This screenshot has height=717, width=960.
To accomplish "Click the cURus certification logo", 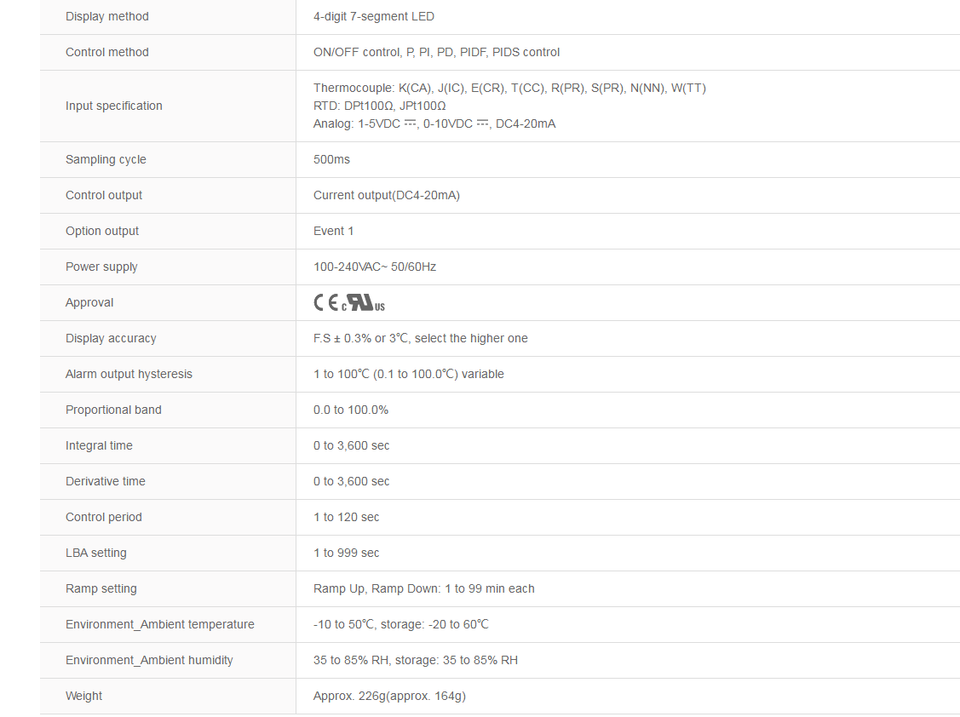I will (x=363, y=302).
